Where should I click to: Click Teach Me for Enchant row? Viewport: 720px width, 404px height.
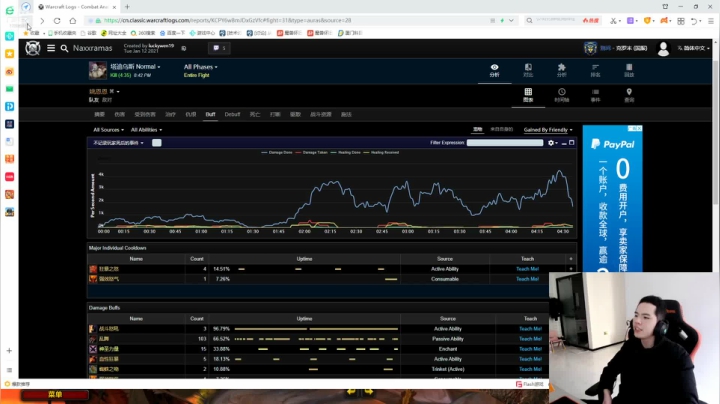(530, 349)
